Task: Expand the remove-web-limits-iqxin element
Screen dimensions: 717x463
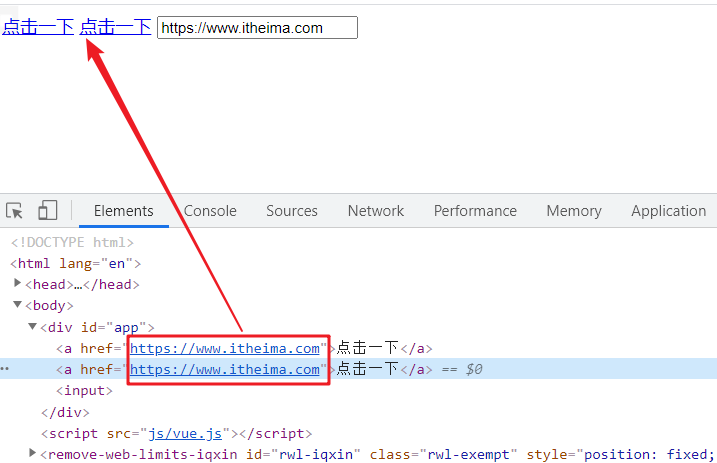Action: (33, 455)
